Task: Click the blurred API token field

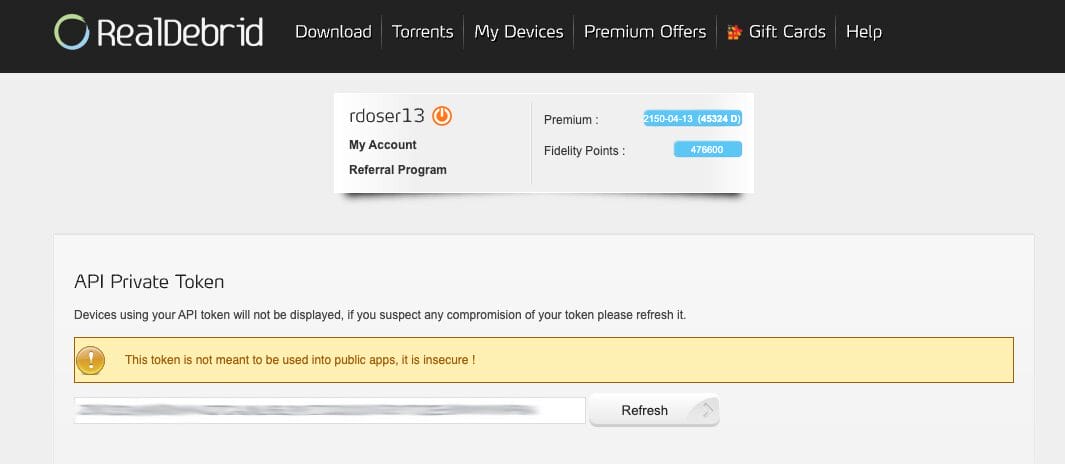Action: pos(329,410)
